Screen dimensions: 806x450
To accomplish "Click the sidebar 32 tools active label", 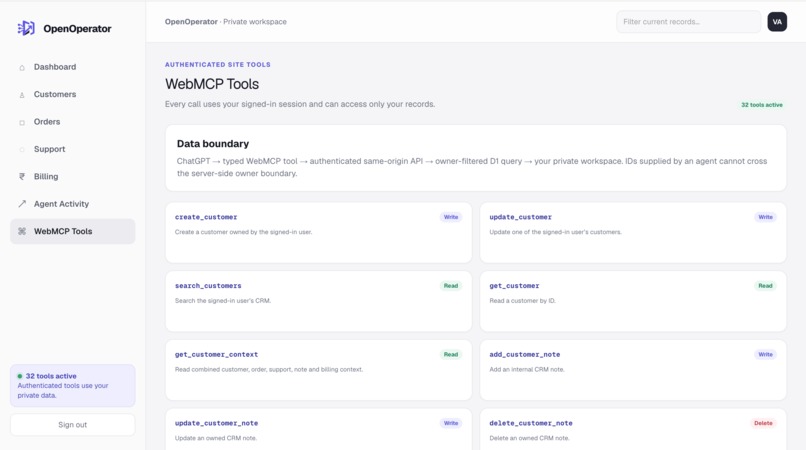I will (51, 376).
